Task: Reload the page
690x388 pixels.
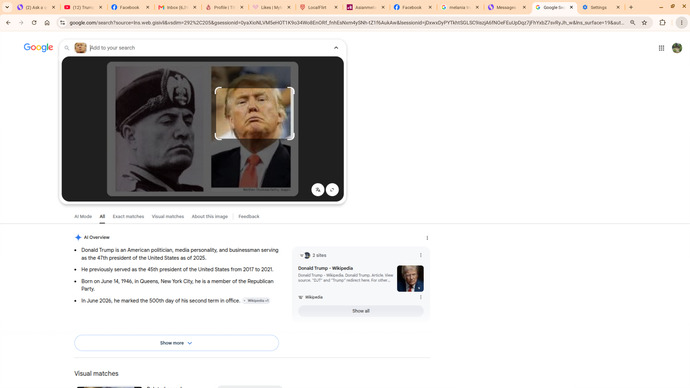Action: (34, 22)
